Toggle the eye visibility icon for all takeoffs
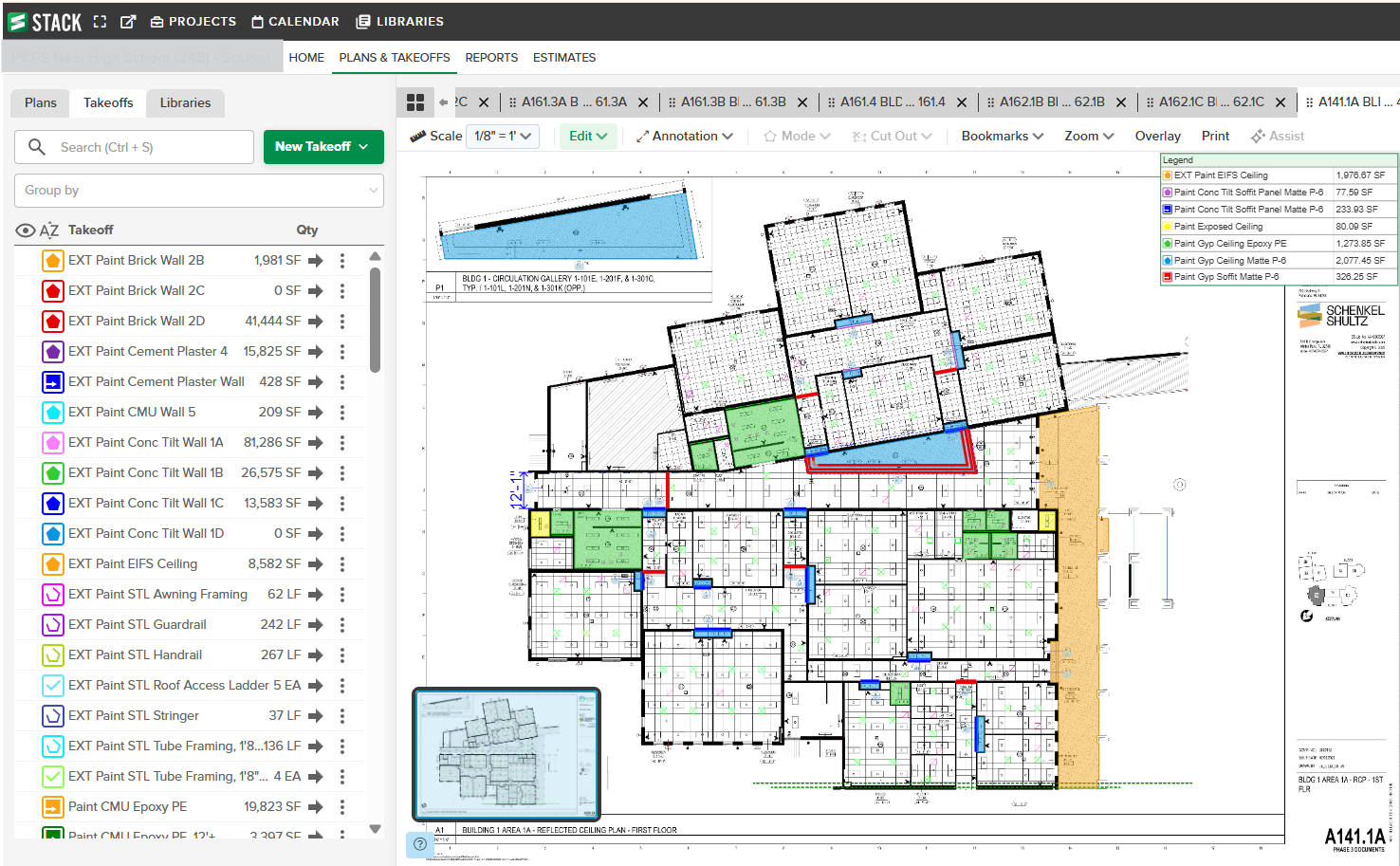The height and width of the screenshot is (866, 1400). coord(26,230)
